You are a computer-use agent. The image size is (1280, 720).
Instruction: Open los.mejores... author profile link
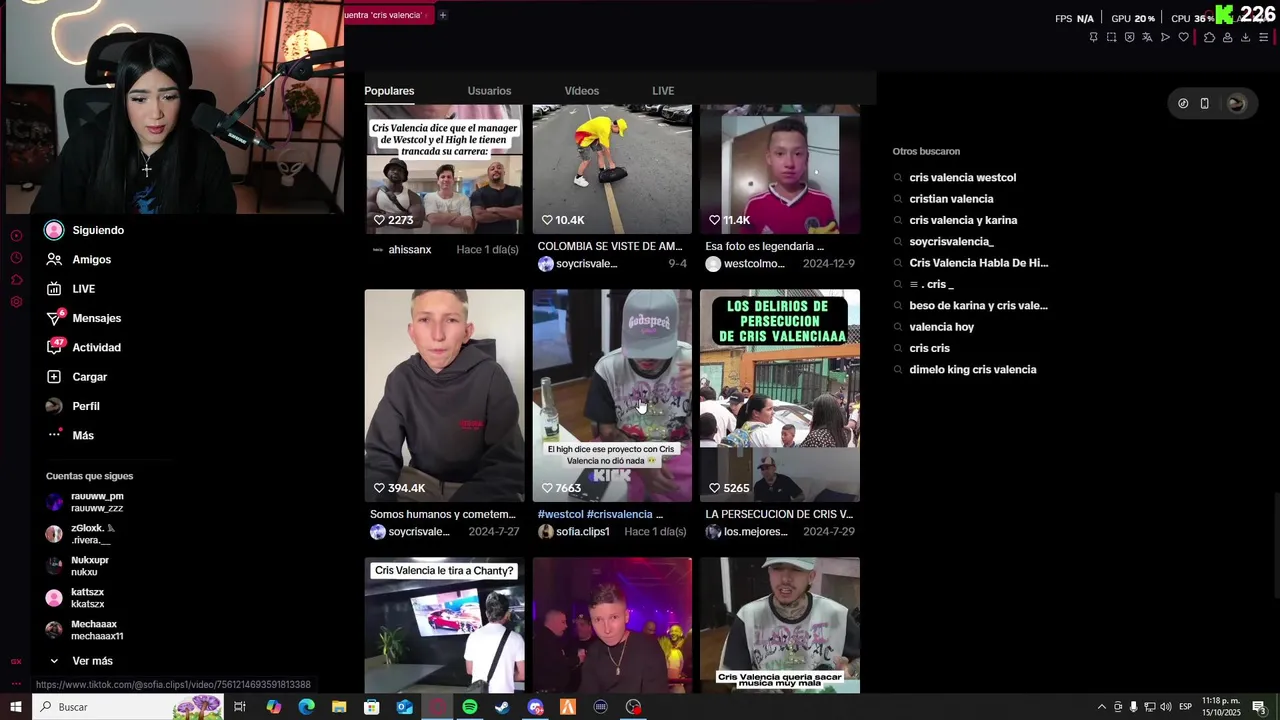click(x=755, y=532)
